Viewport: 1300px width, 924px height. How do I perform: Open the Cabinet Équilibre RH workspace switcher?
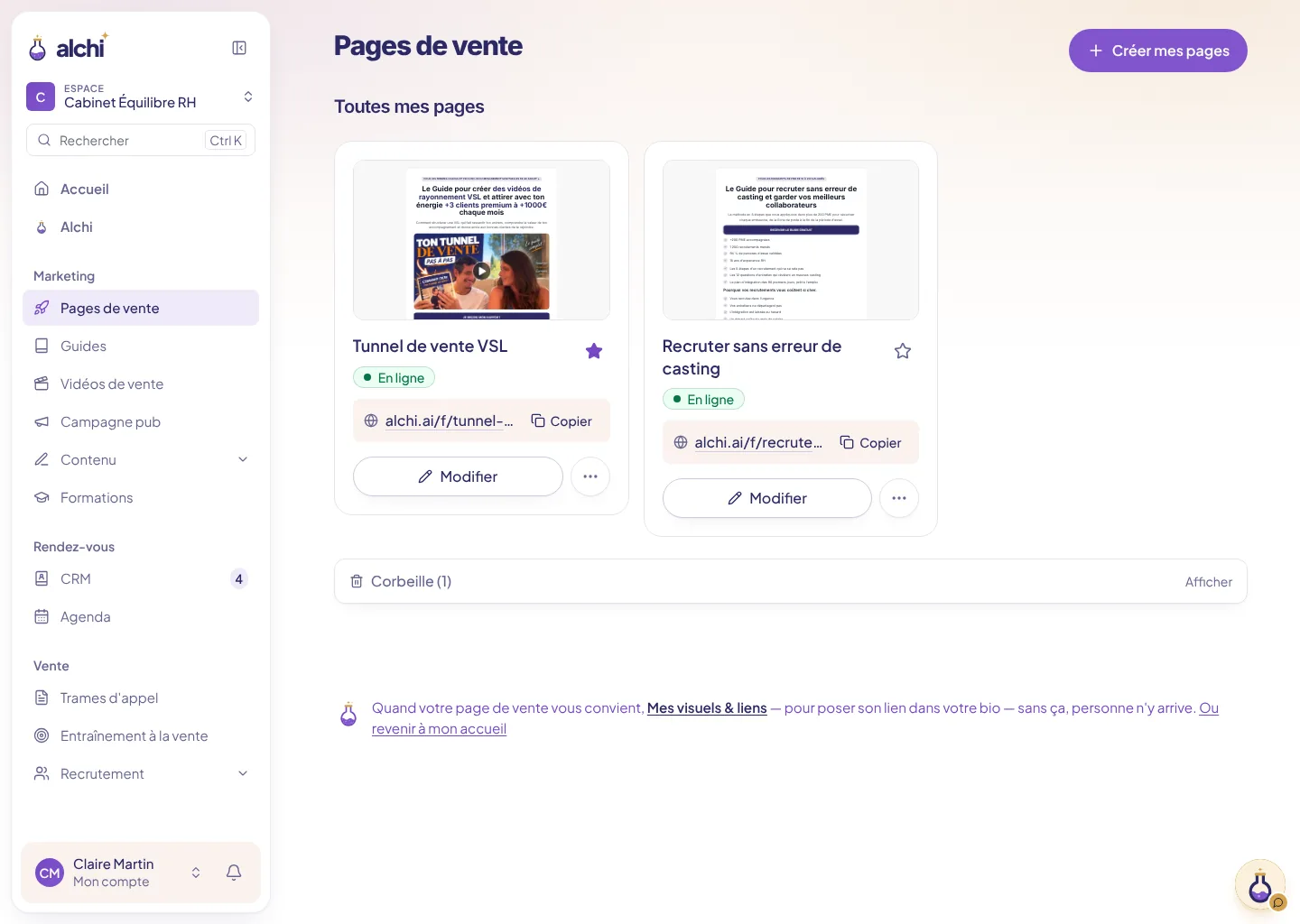[x=141, y=97]
